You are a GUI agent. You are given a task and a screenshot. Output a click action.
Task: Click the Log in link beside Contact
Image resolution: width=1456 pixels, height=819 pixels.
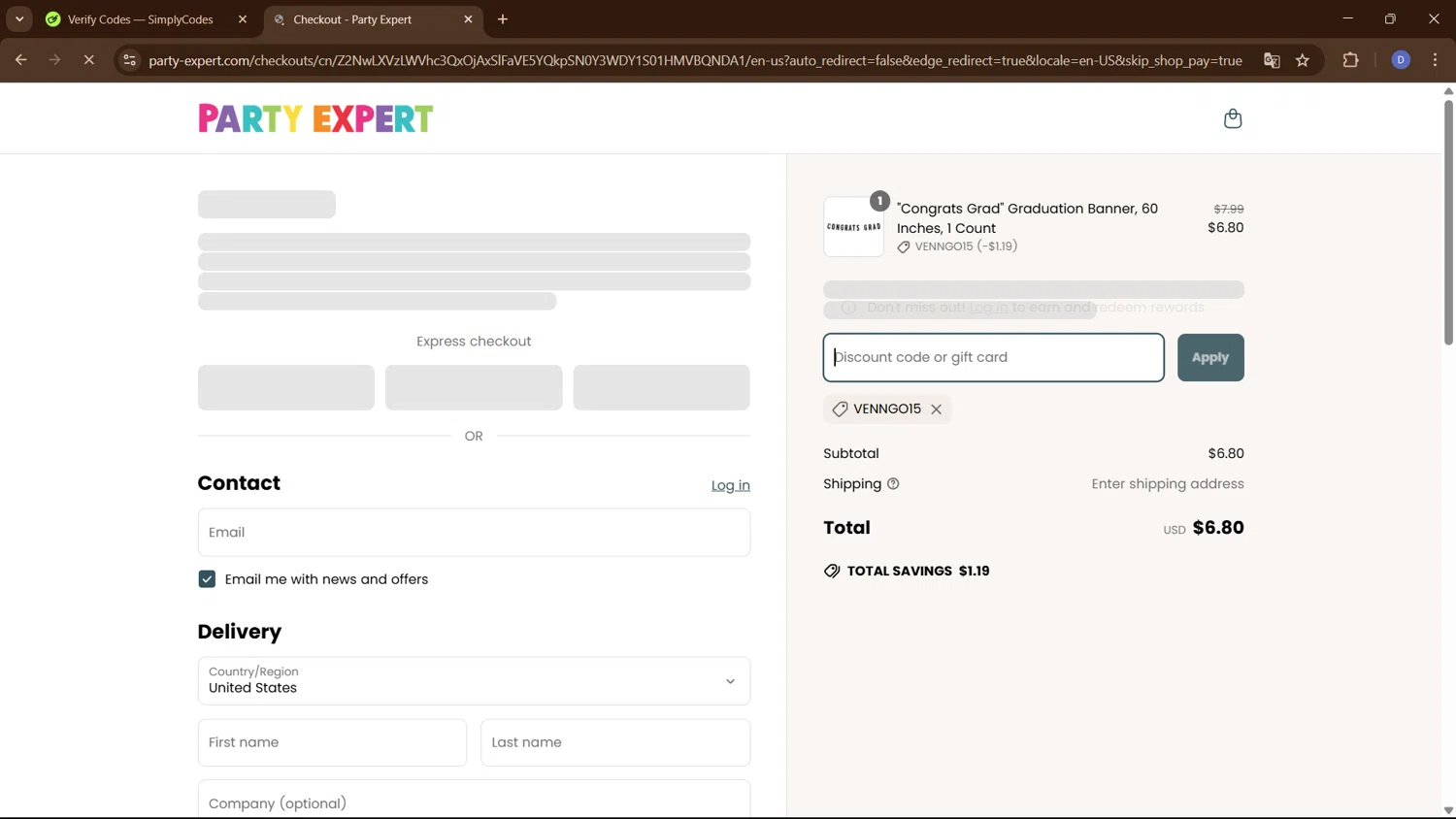[x=730, y=485]
